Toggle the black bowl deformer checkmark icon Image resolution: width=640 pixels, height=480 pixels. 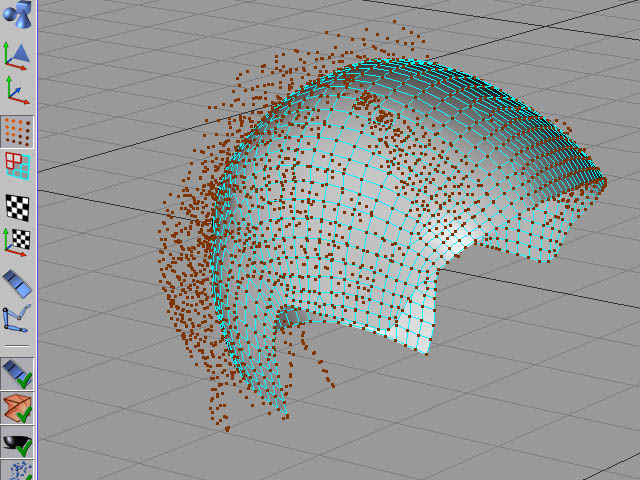pos(17,442)
